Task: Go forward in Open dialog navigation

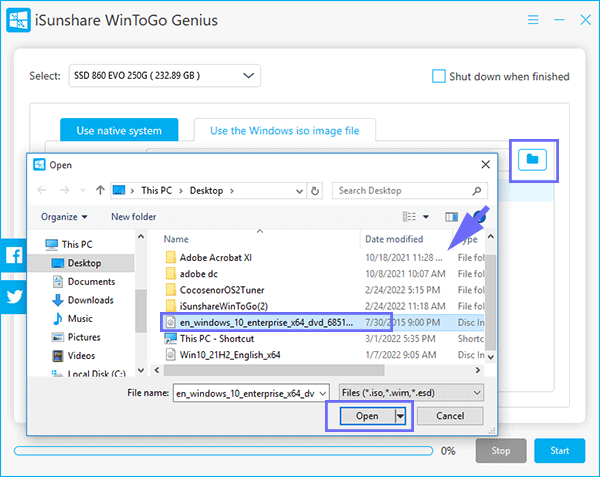Action: tap(65, 190)
